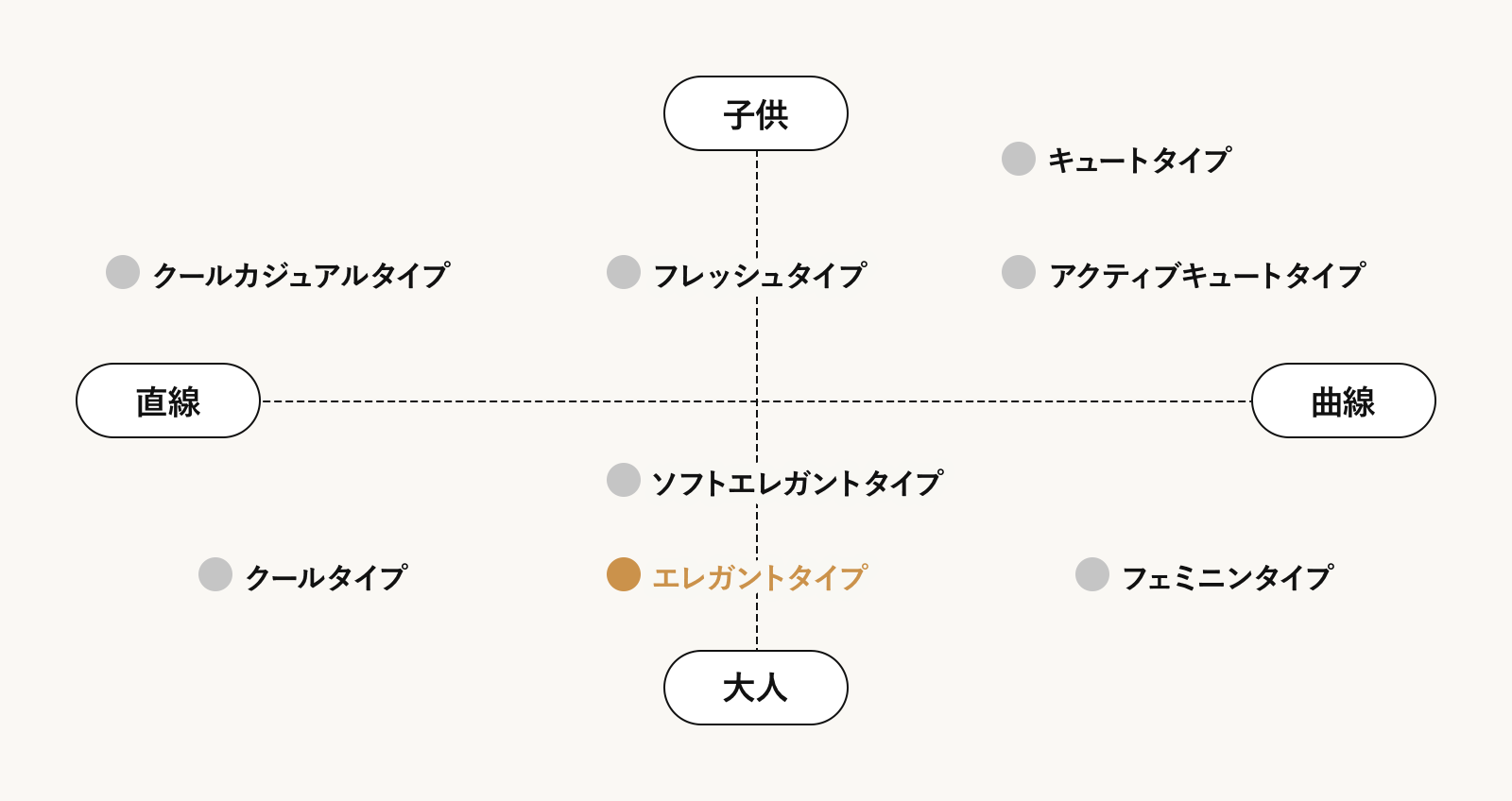Select the 曲線 axis pill

[x=1343, y=400]
